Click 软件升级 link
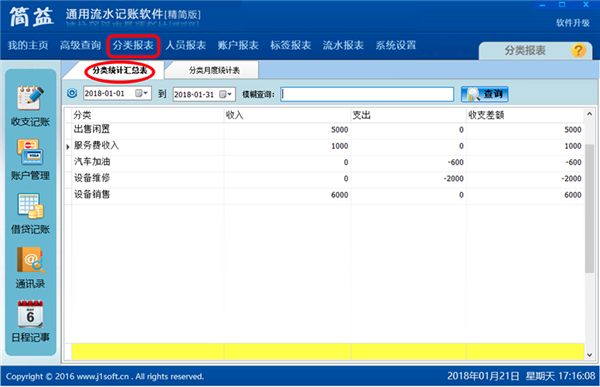600x387 pixels. (572, 23)
